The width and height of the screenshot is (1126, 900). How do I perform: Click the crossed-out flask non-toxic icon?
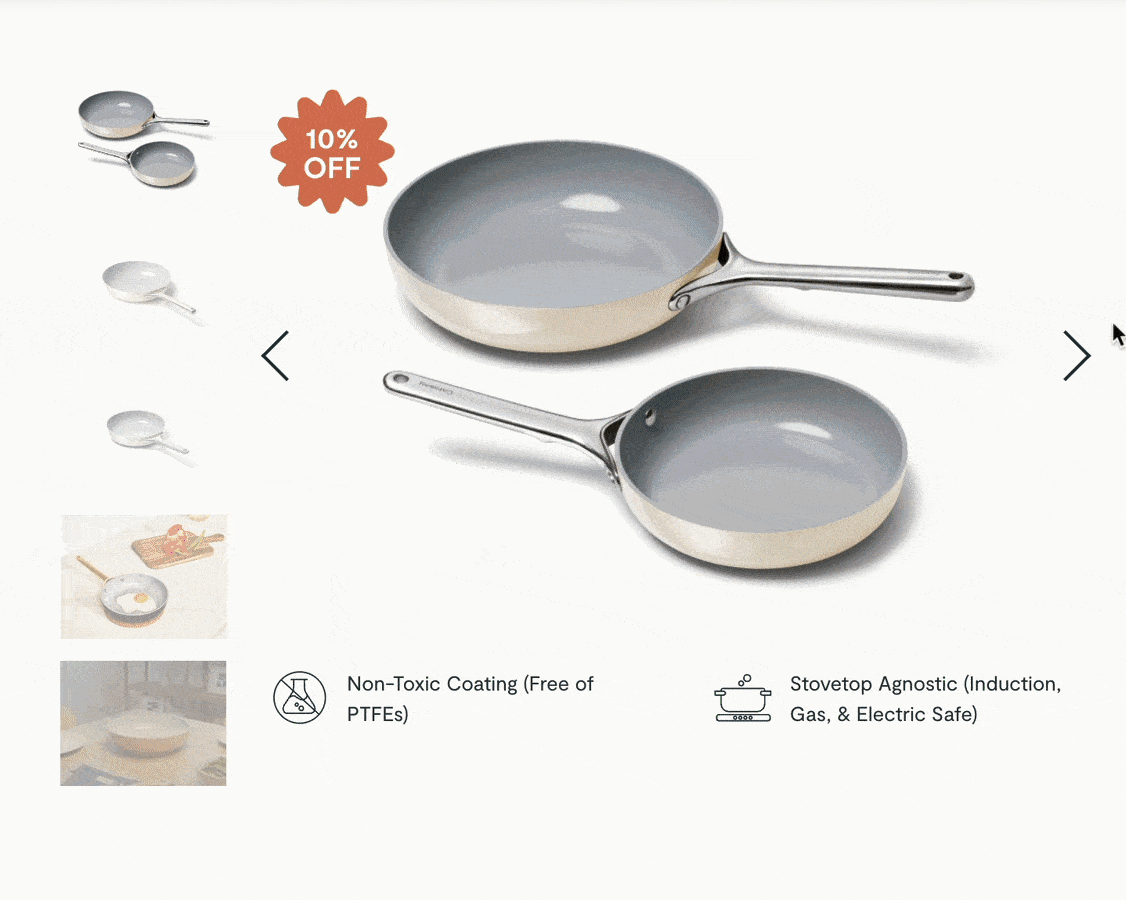coord(299,697)
